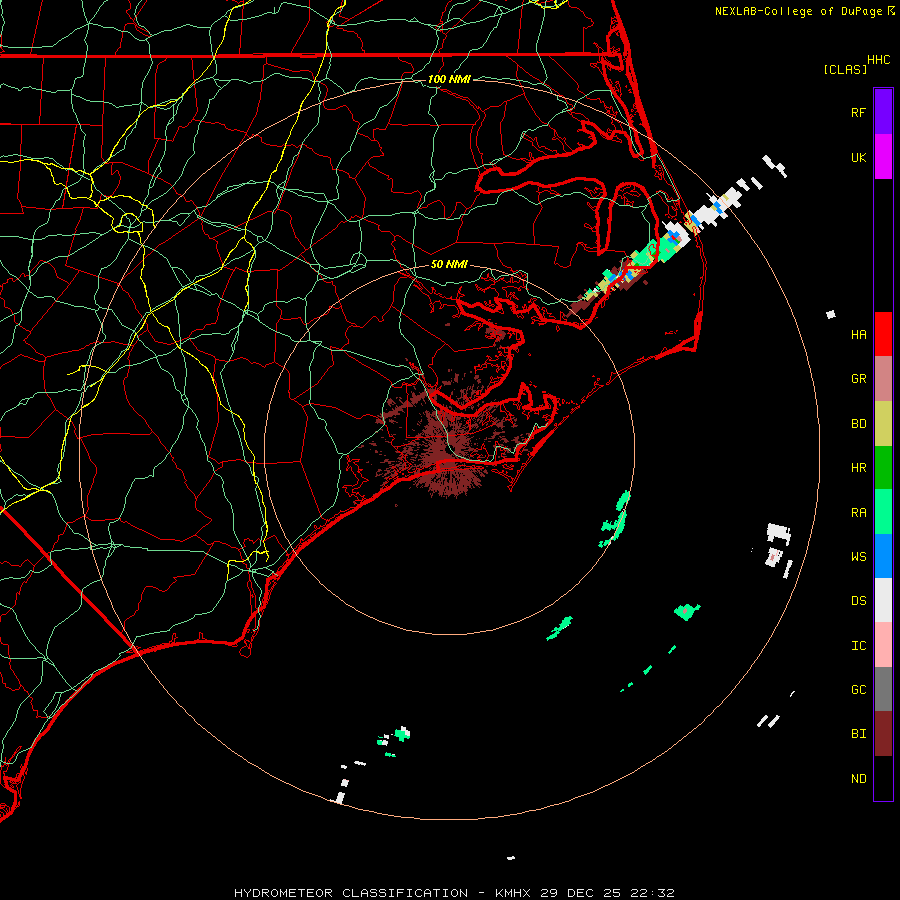This screenshot has width=900, height=900.
Task: Click the HA red legend swatch
Action: (x=883, y=334)
